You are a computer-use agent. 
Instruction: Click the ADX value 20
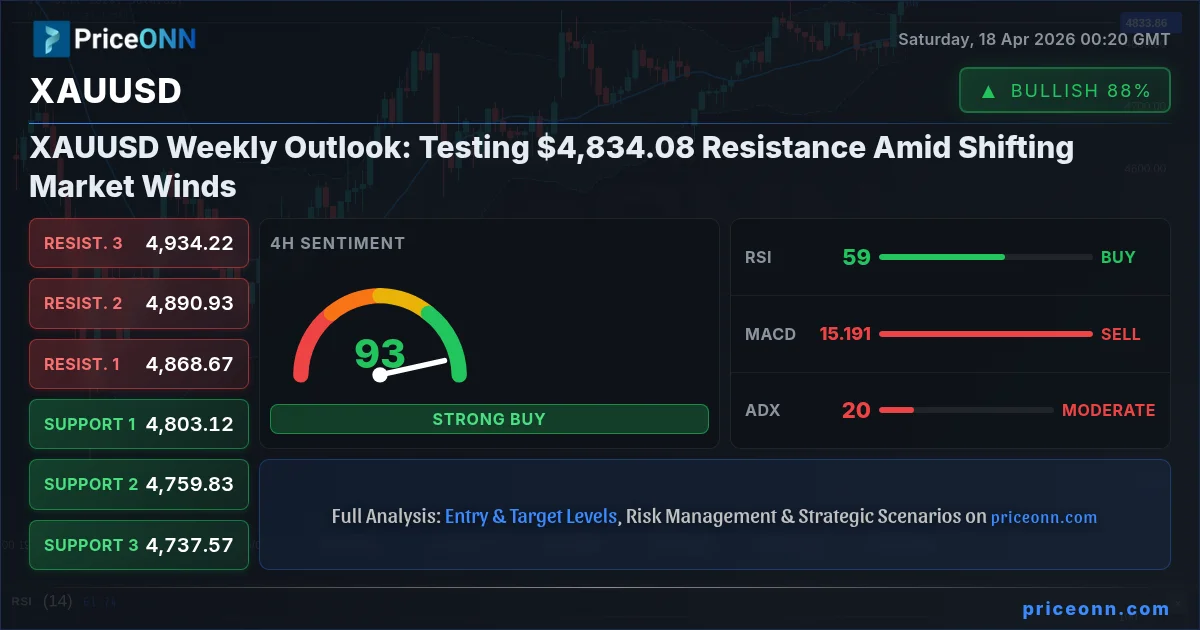[x=856, y=410]
